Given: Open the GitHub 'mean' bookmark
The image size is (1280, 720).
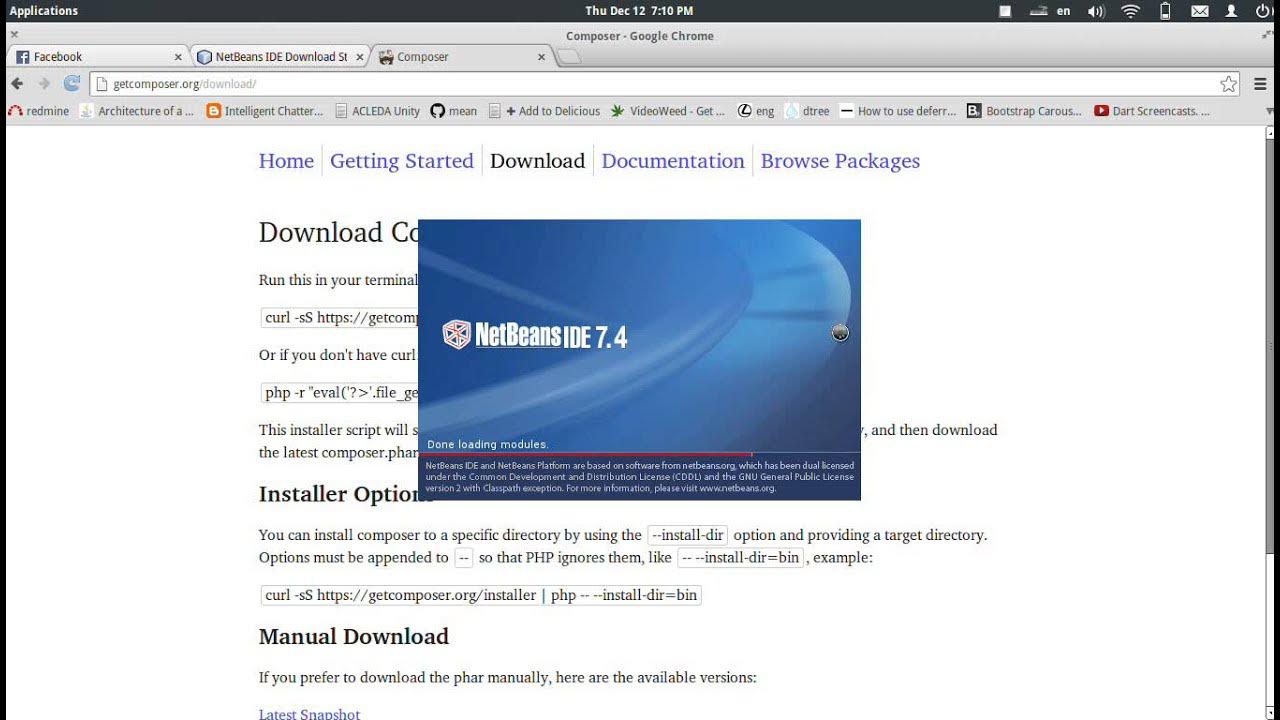Looking at the screenshot, I should tap(454, 111).
